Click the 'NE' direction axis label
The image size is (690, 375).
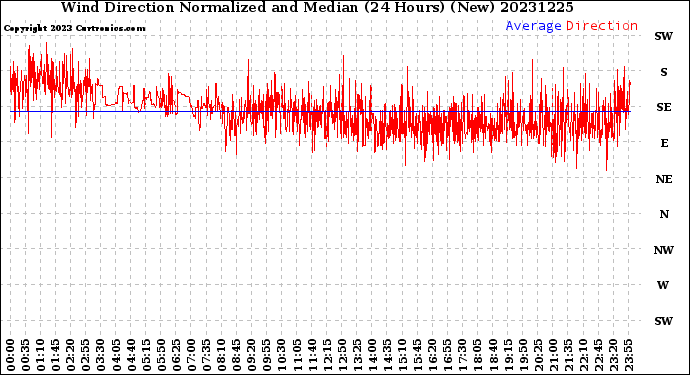point(664,179)
